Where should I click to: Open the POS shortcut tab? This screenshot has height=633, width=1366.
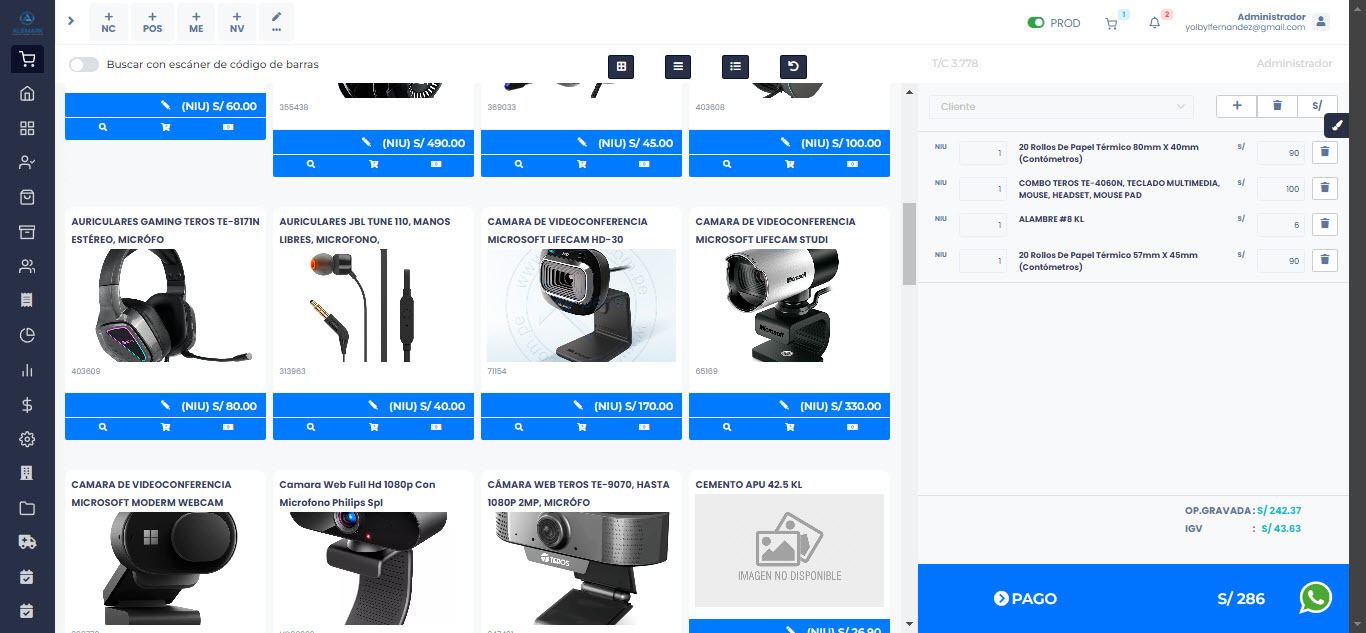click(x=152, y=22)
